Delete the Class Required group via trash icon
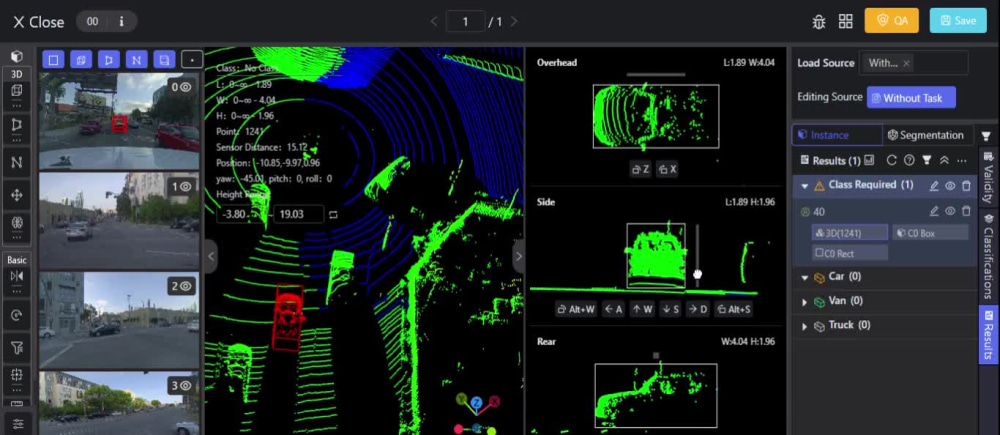This screenshot has height=435, width=1000. tap(966, 186)
